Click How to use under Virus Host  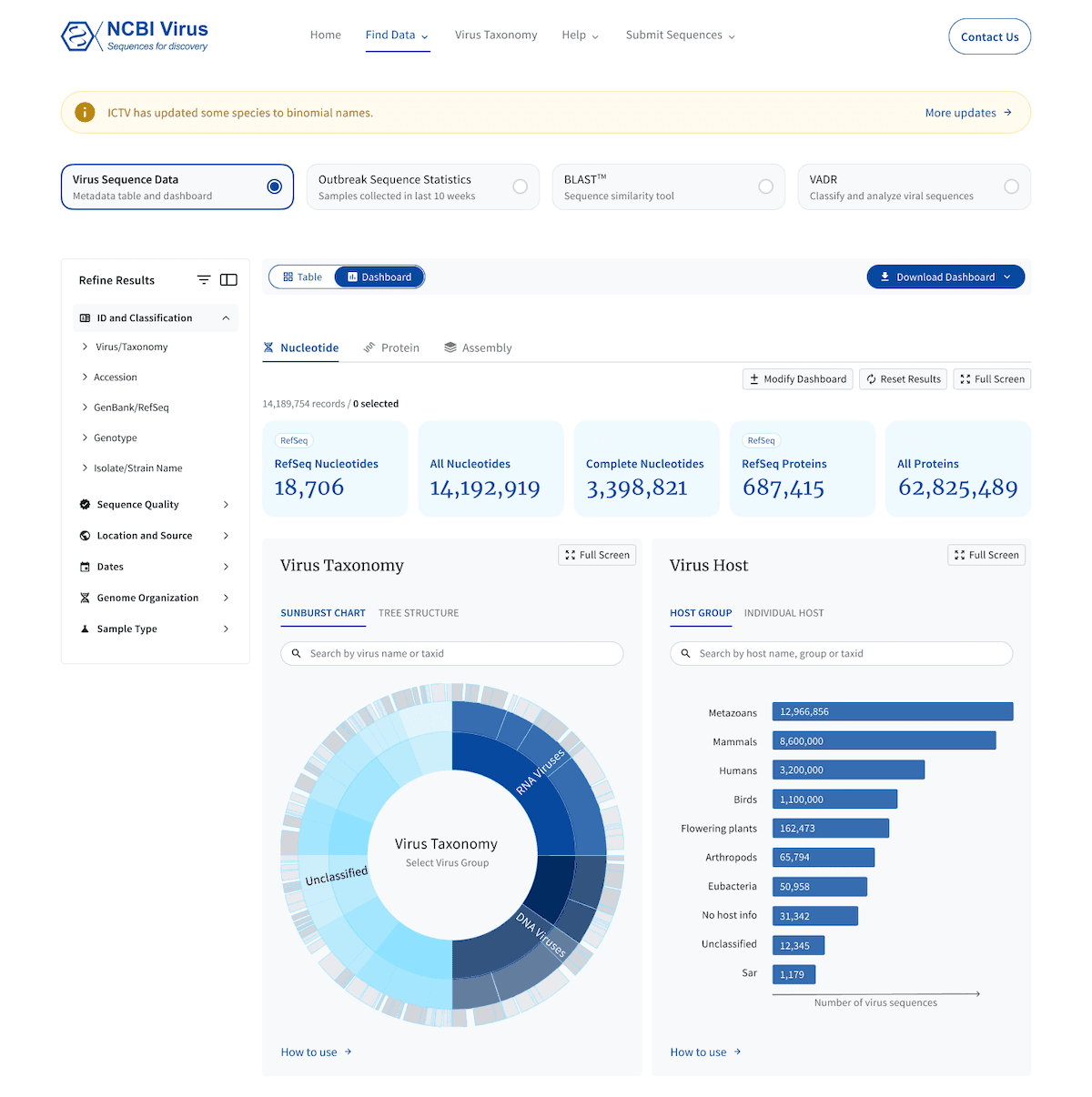[705, 1052]
